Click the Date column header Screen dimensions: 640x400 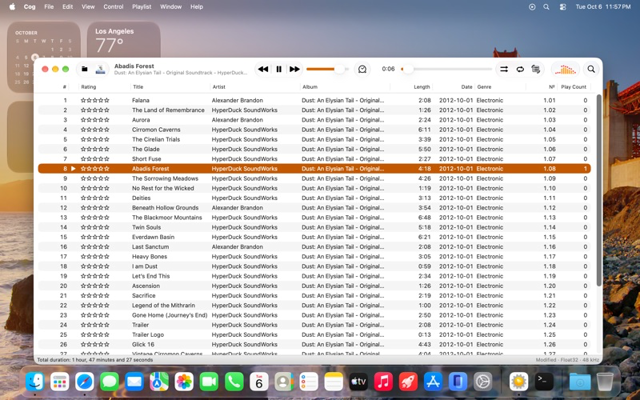(453, 87)
